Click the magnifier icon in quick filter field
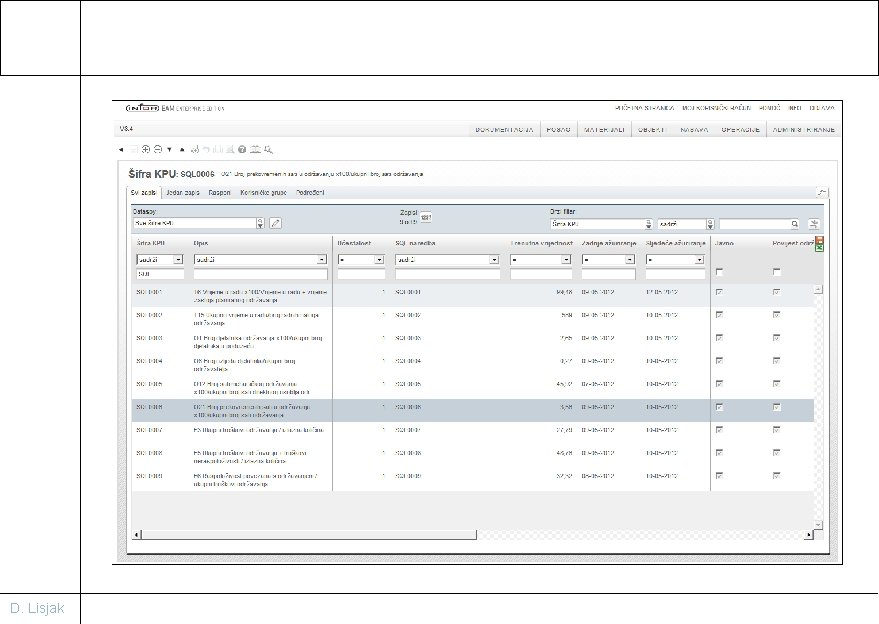Viewport: 879px width, 624px height. [794, 224]
